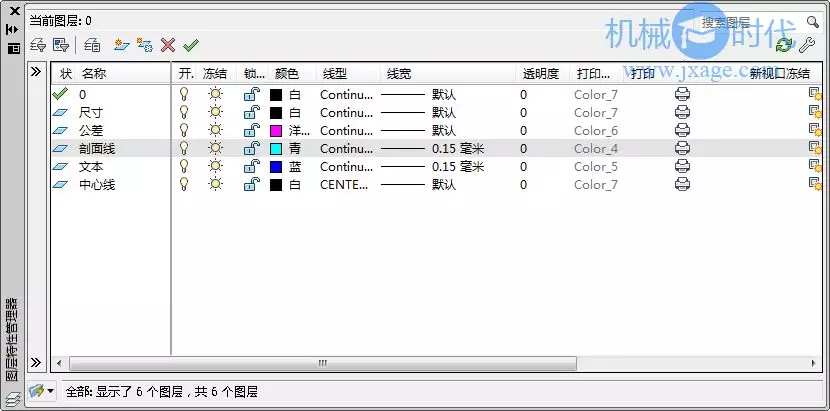Lock layer 公差 padlock icon
Image resolution: width=830 pixels, height=411 pixels.
click(251, 131)
